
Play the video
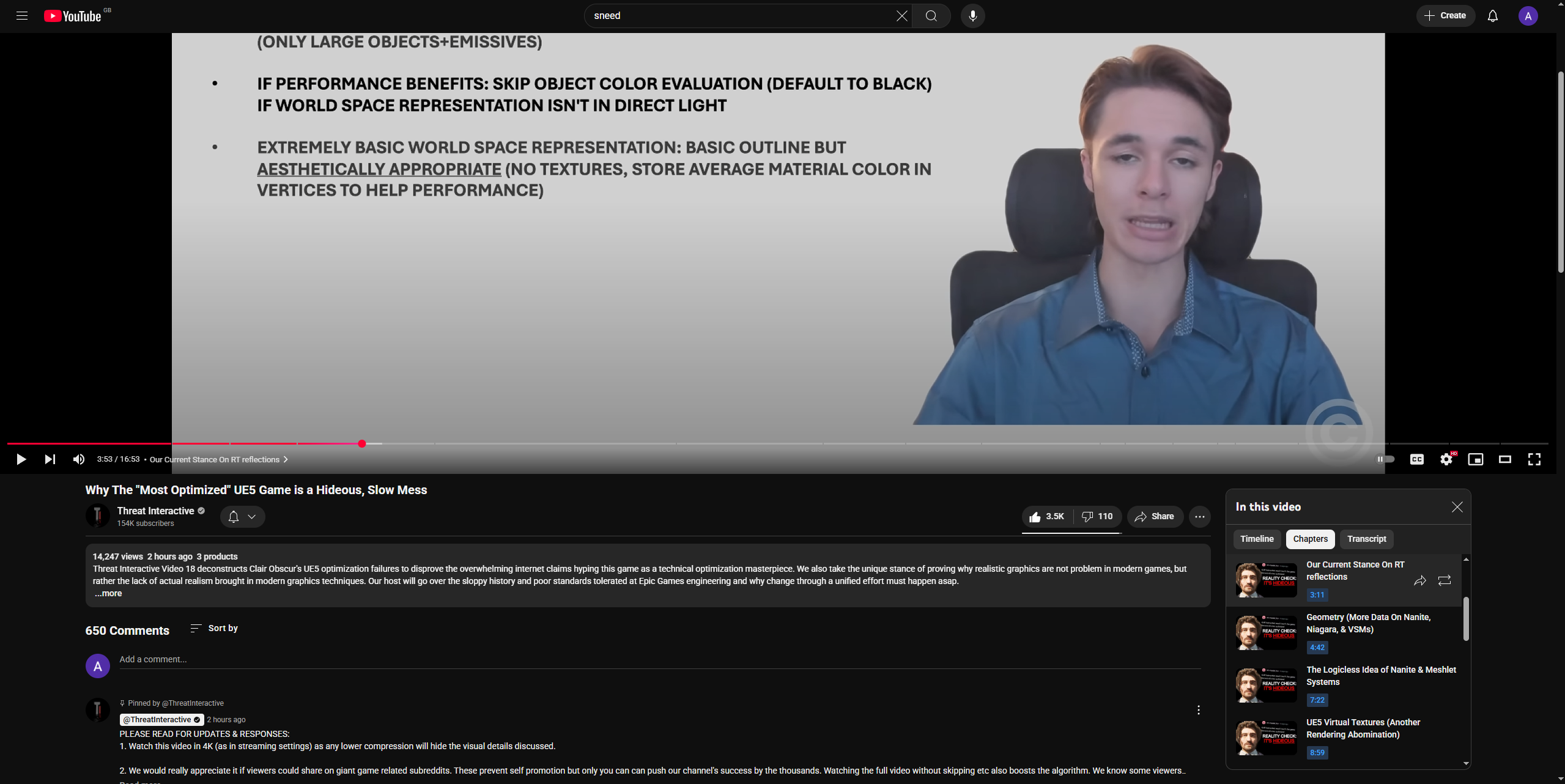tap(21, 459)
